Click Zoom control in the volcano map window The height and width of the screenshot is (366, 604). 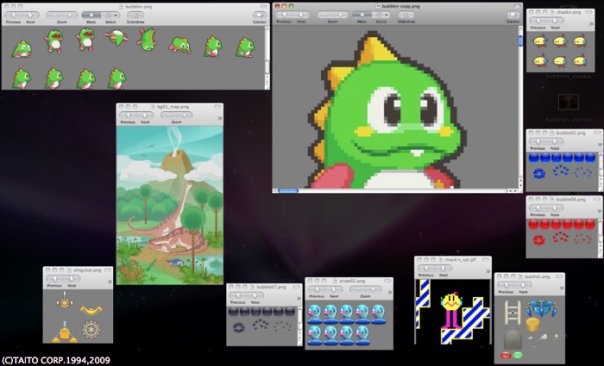176,115
